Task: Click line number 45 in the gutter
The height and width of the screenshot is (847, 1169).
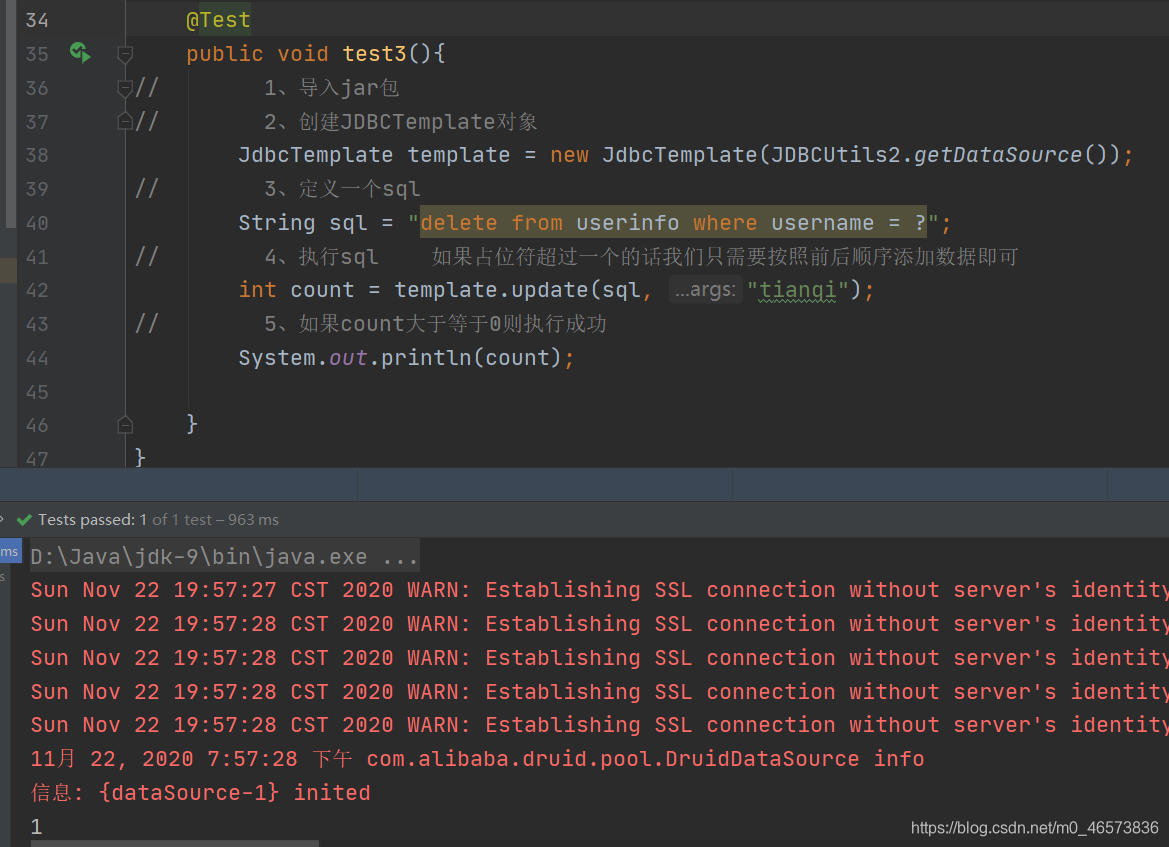Action: click(37, 392)
